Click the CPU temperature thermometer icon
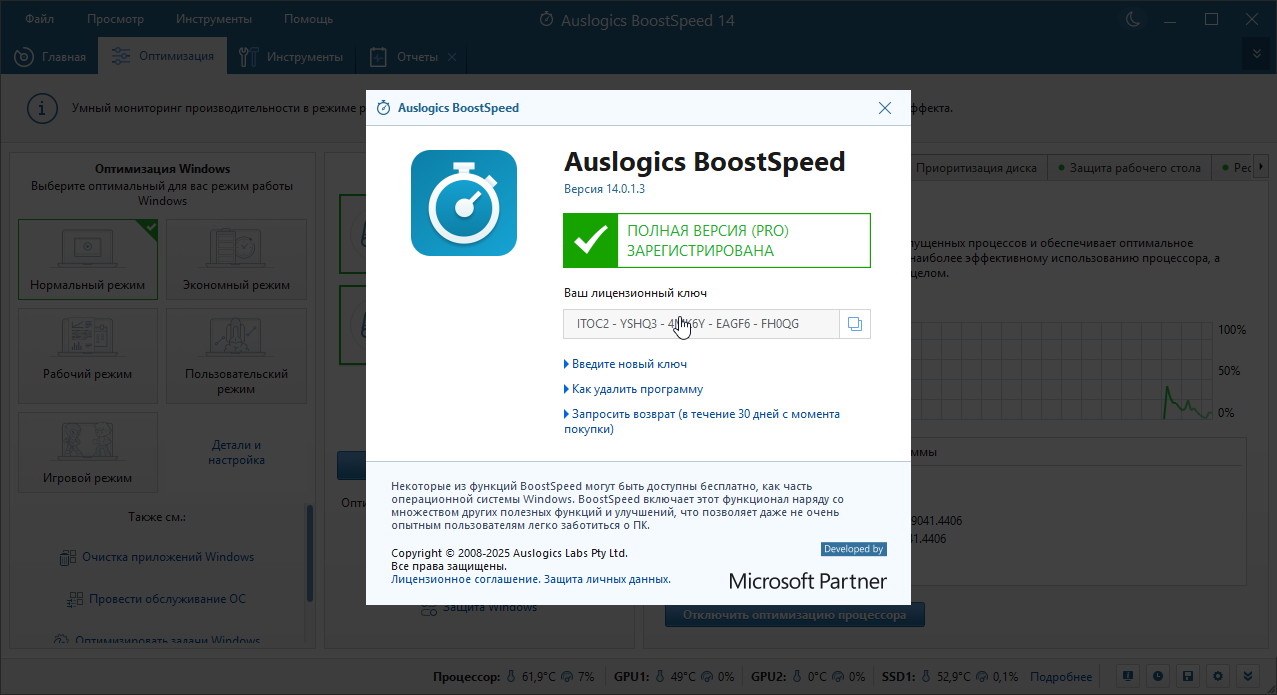The image size is (1277, 695). [x=511, y=677]
